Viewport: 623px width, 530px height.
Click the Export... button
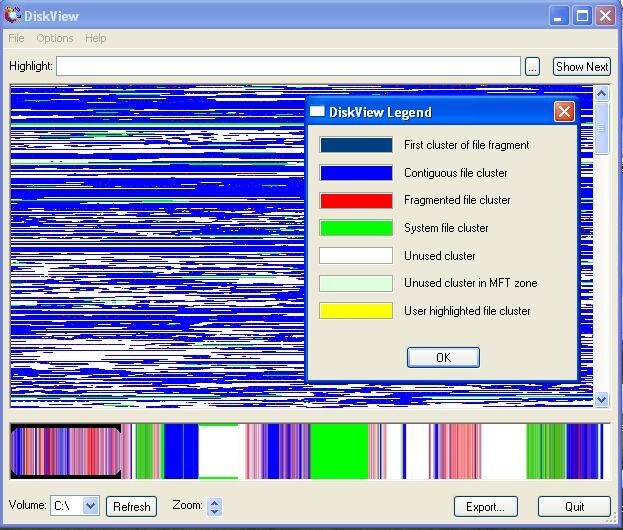tap(486, 506)
